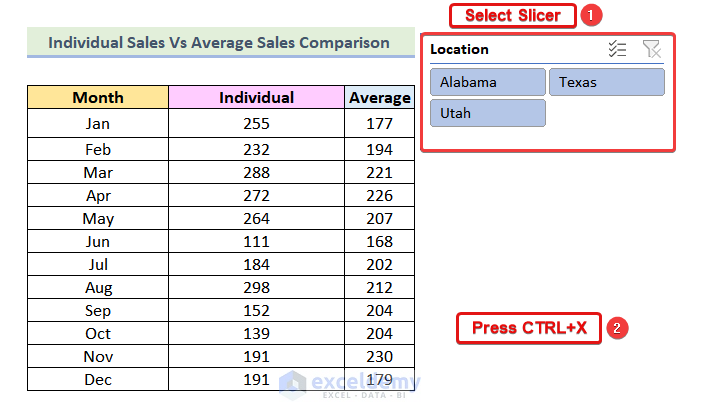Screen dimensions: 701x417
Task: Select the Average column header cell
Action: coord(379,97)
